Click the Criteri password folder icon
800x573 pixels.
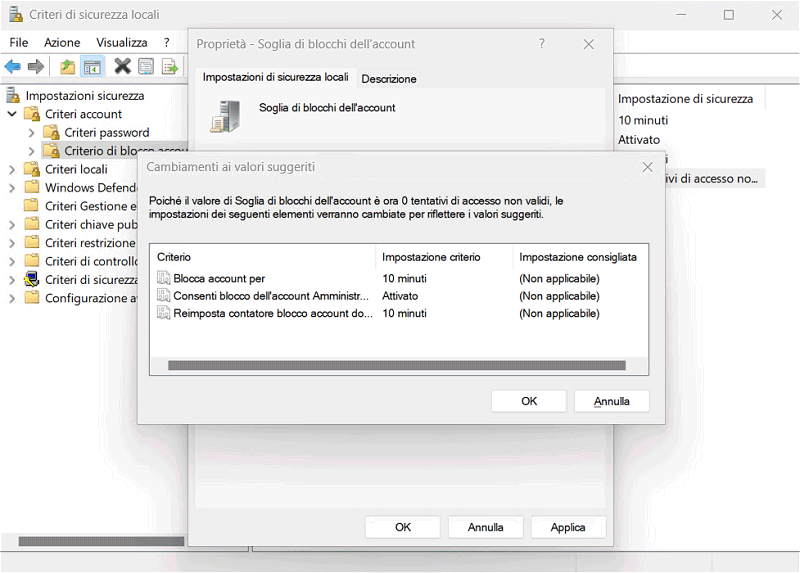(x=52, y=132)
